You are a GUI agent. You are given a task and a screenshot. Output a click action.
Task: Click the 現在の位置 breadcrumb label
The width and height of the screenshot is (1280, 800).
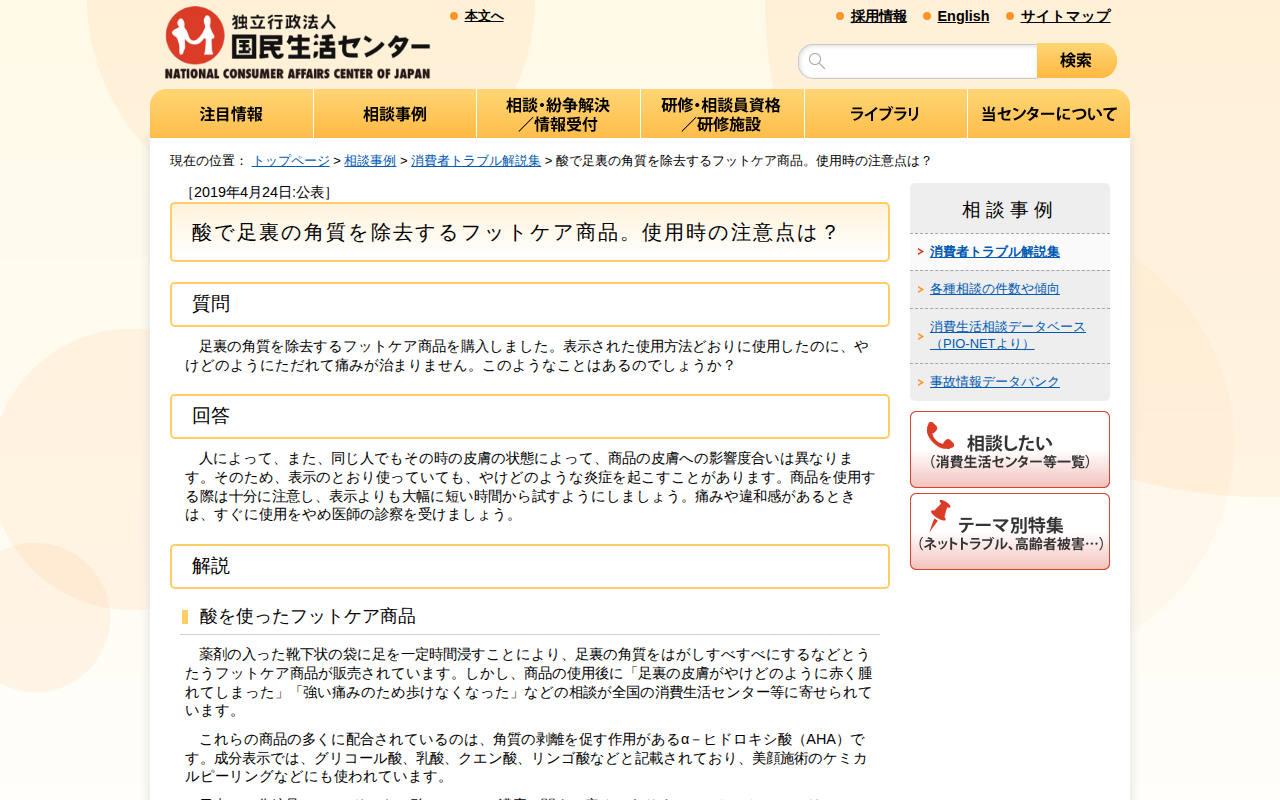pos(208,161)
